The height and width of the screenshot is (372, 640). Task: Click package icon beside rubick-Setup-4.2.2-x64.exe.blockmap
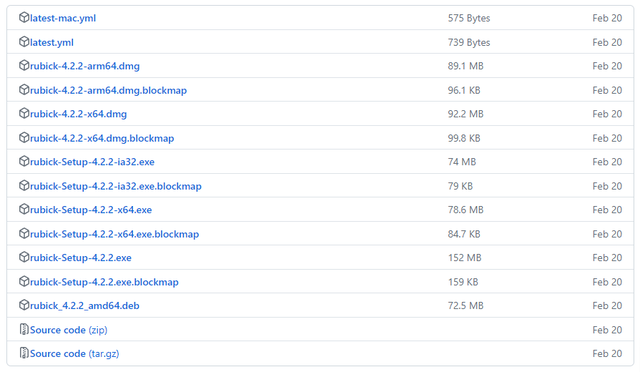24,234
